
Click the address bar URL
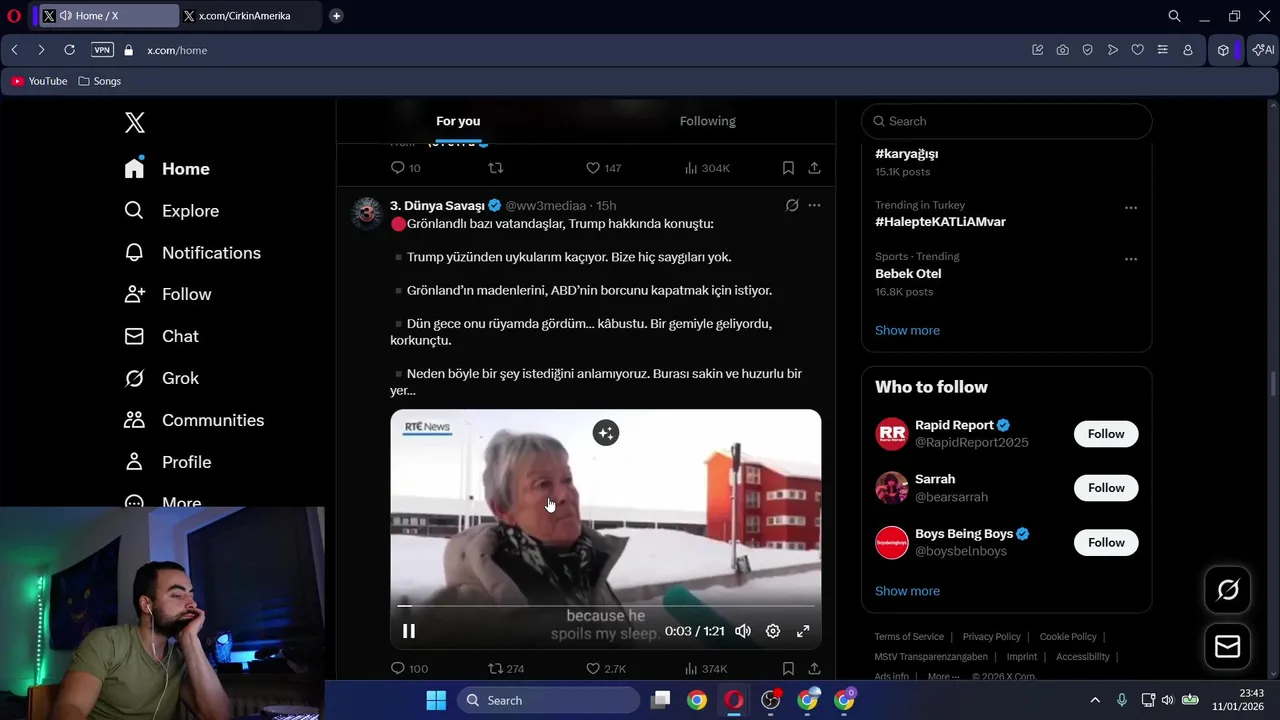(177, 50)
